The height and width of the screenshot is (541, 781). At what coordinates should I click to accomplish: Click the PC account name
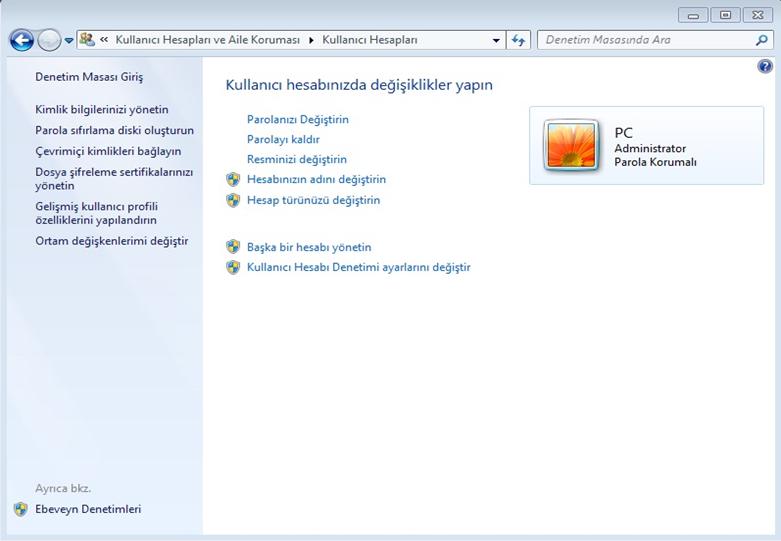click(x=624, y=133)
